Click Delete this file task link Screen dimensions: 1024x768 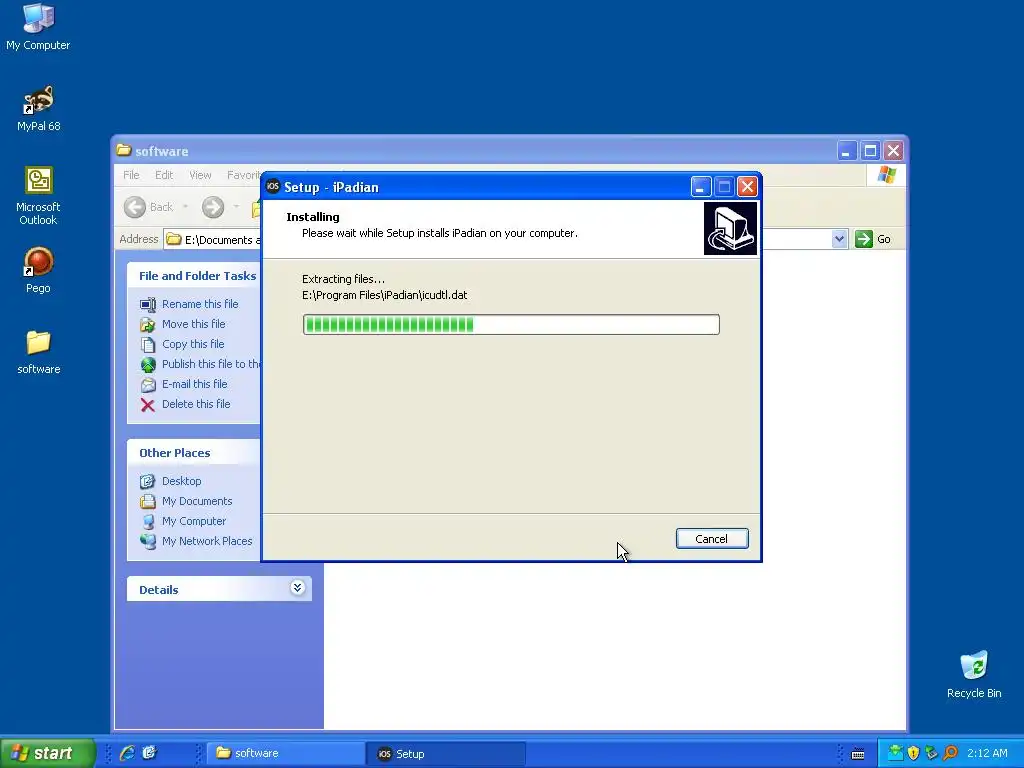(196, 404)
